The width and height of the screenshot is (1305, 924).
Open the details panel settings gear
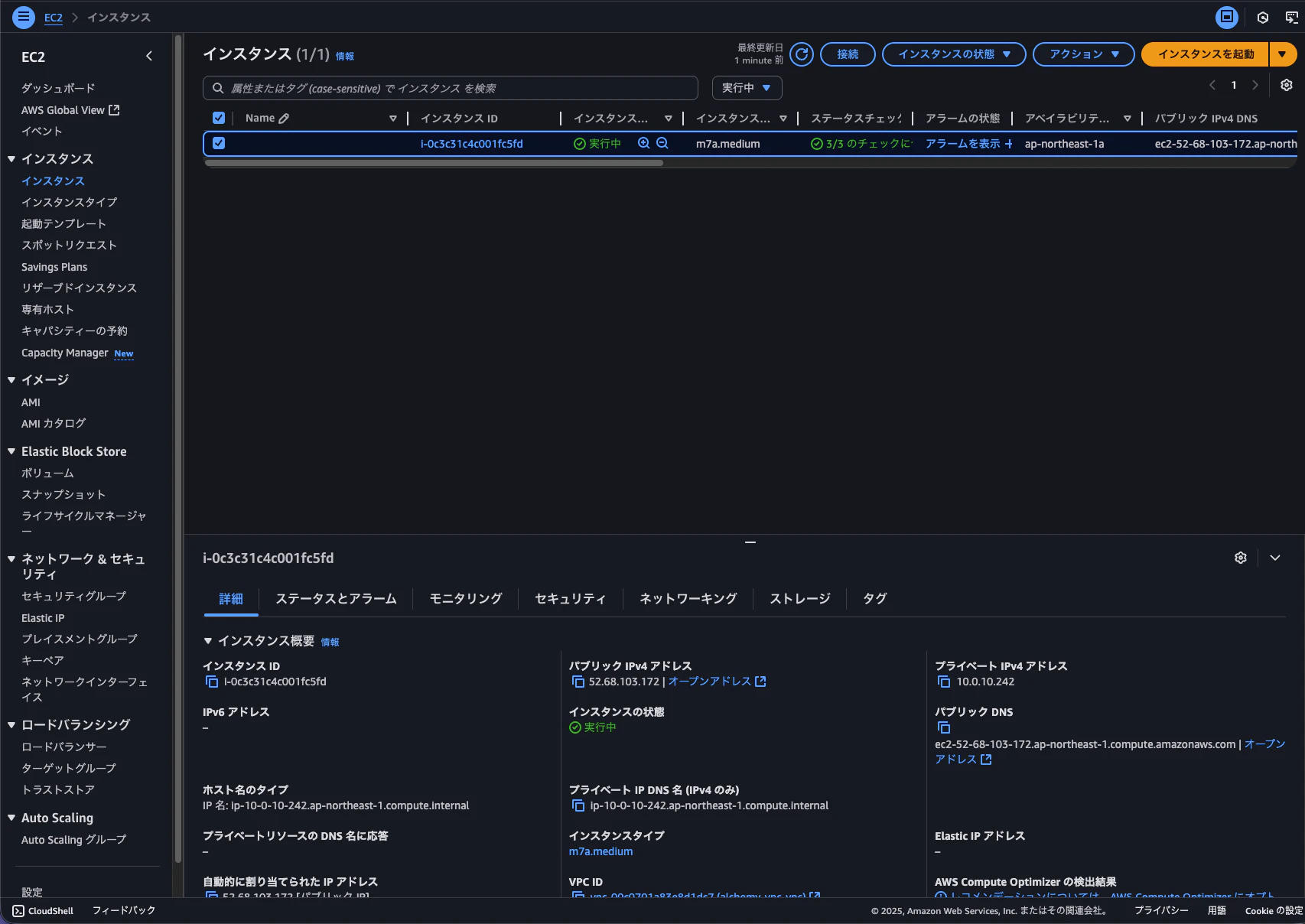[1241, 558]
